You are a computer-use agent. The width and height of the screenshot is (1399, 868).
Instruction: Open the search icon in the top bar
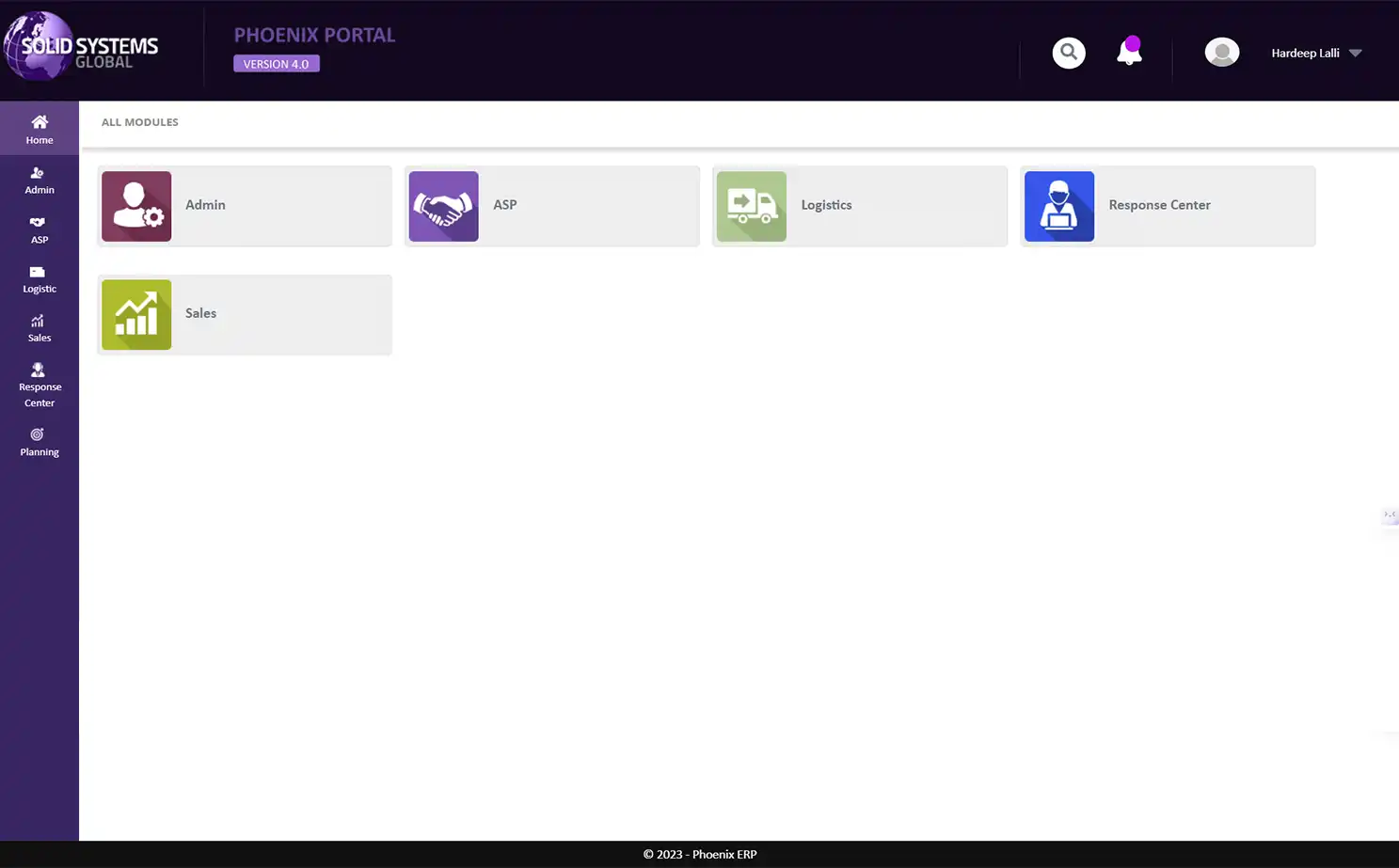(x=1068, y=53)
